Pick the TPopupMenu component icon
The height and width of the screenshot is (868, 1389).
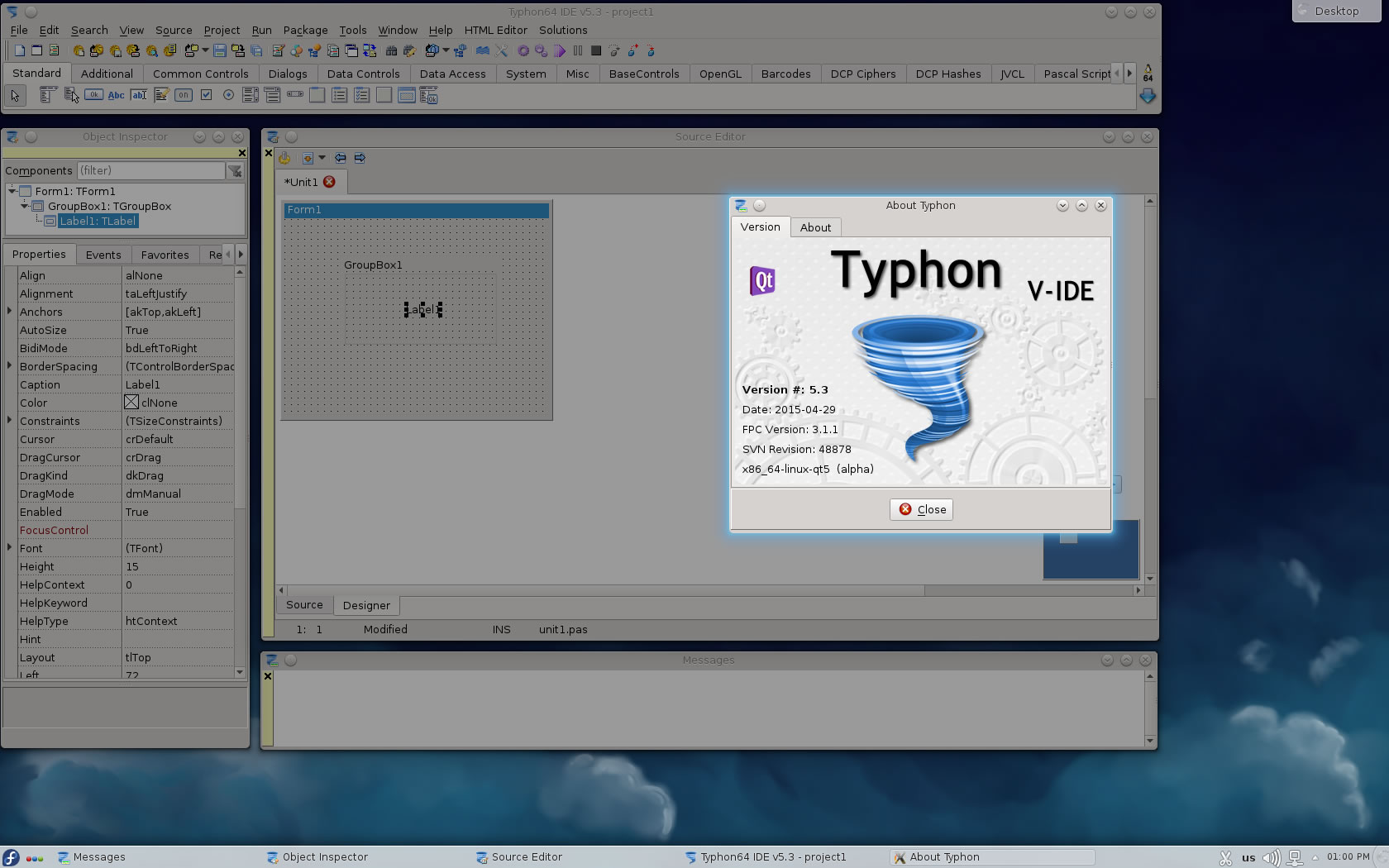click(x=71, y=95)
